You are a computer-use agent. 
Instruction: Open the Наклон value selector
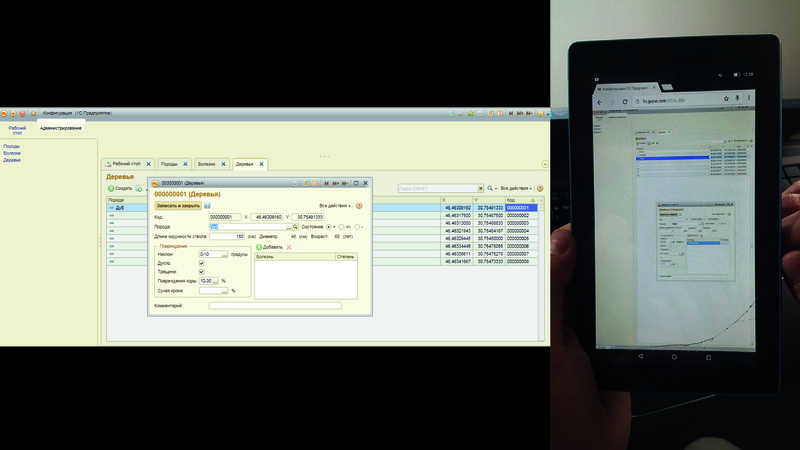tap(226, 254)
